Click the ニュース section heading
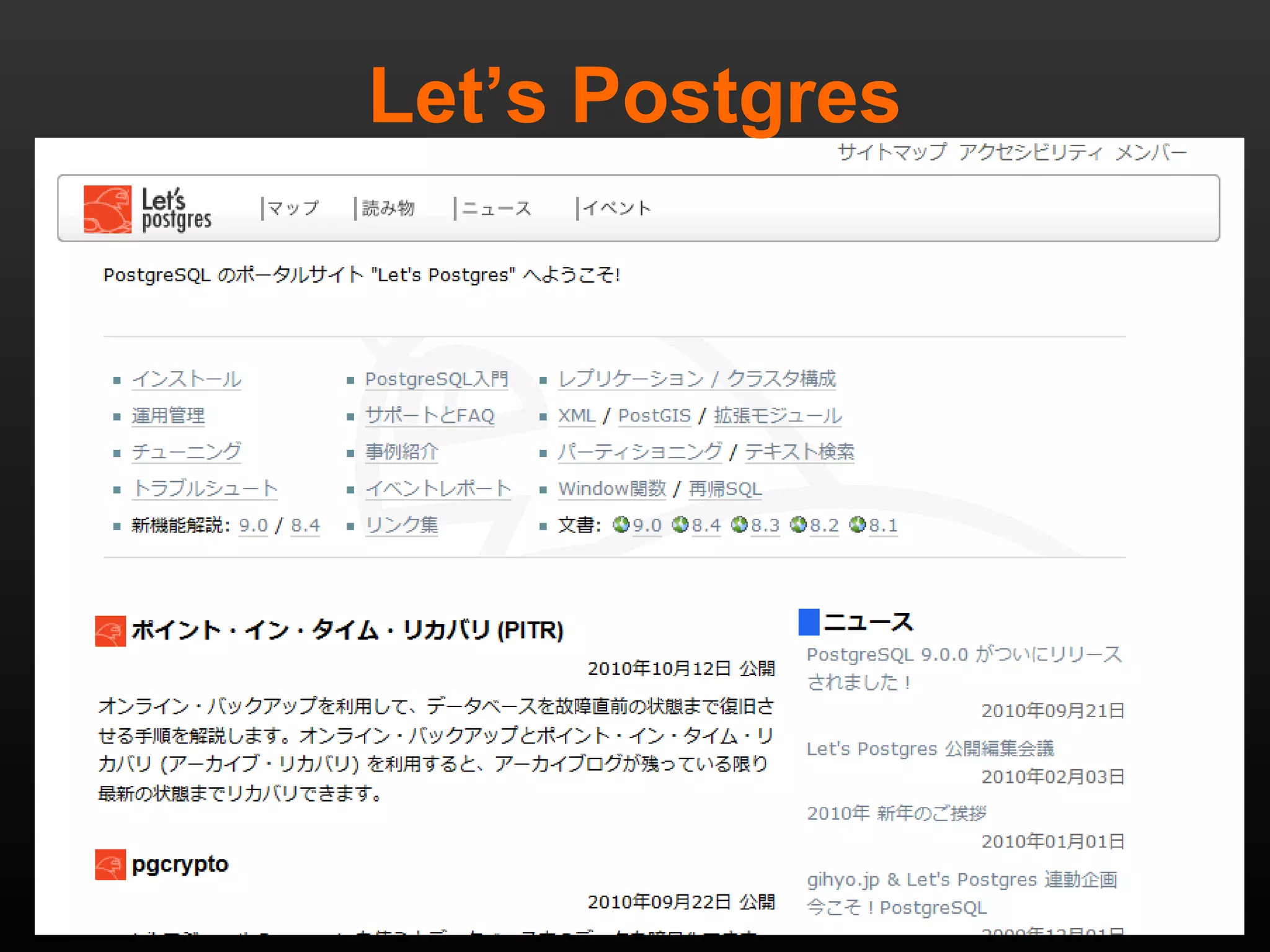This screenshot has height=952, width=1270. pyautogui.click(x=868, y=622)
